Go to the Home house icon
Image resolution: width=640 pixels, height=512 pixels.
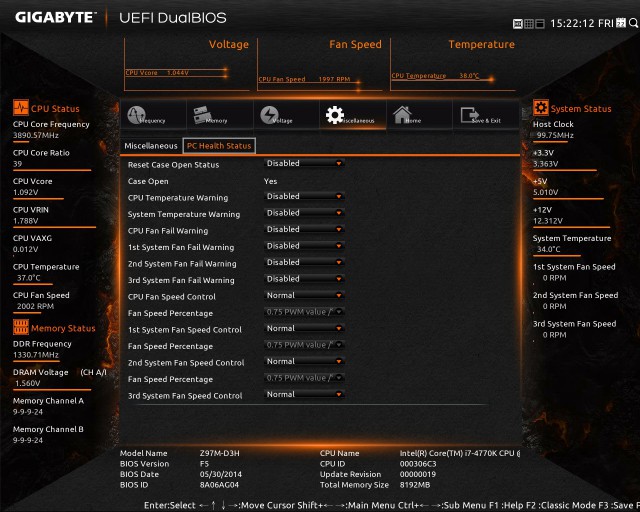(402, 115)
